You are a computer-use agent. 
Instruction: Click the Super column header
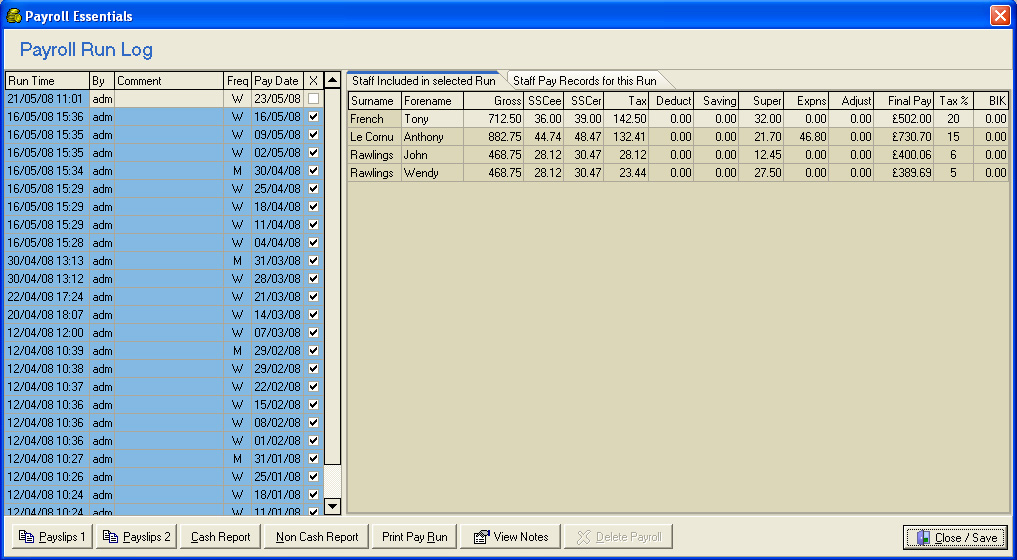tap(761, 101)
